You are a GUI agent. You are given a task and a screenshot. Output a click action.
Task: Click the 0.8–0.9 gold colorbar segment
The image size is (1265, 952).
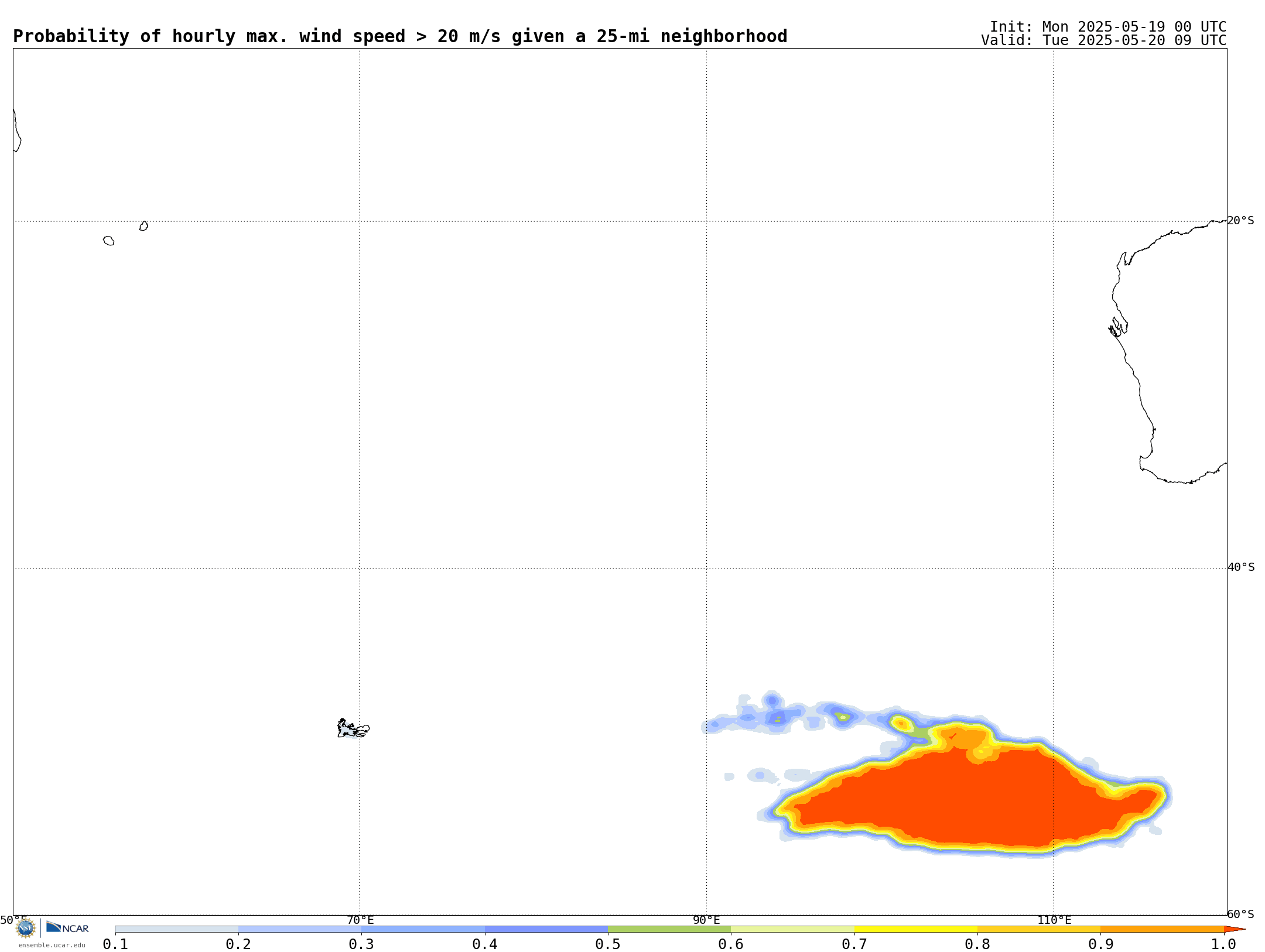tap(1039, 929)
